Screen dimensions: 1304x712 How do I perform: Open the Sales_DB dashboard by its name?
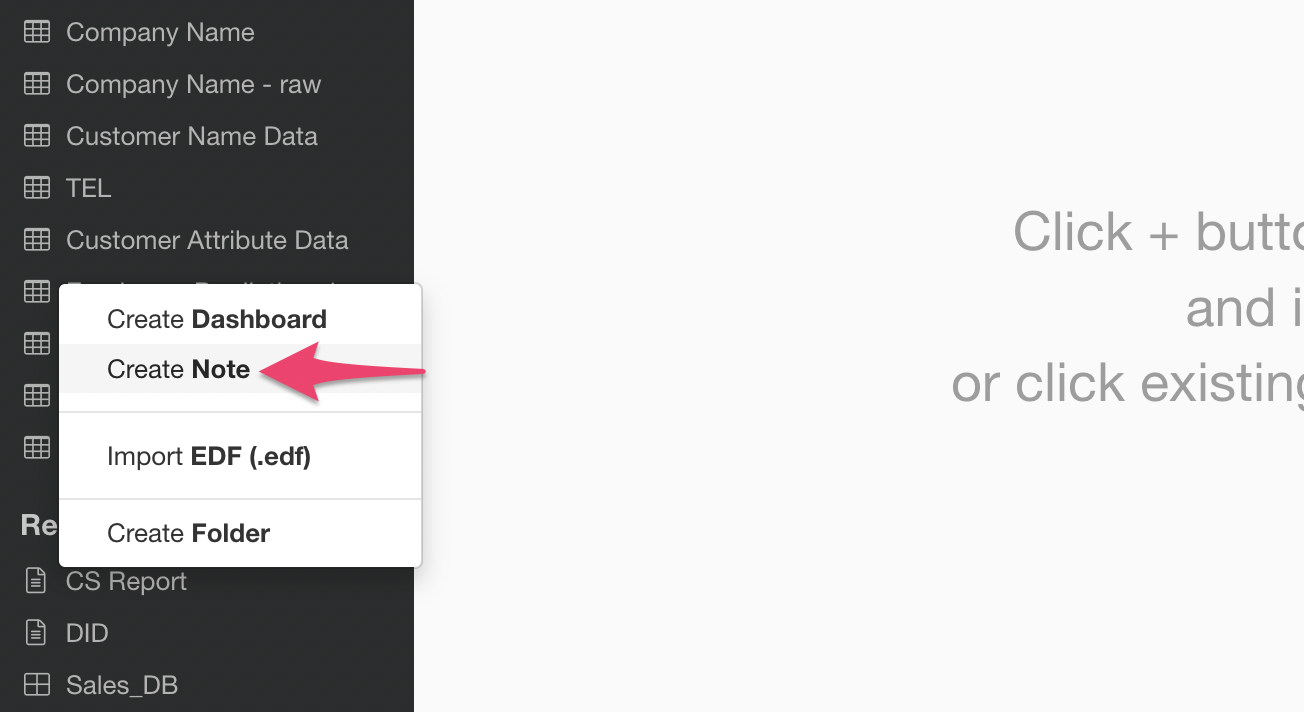tap(122, 685)
